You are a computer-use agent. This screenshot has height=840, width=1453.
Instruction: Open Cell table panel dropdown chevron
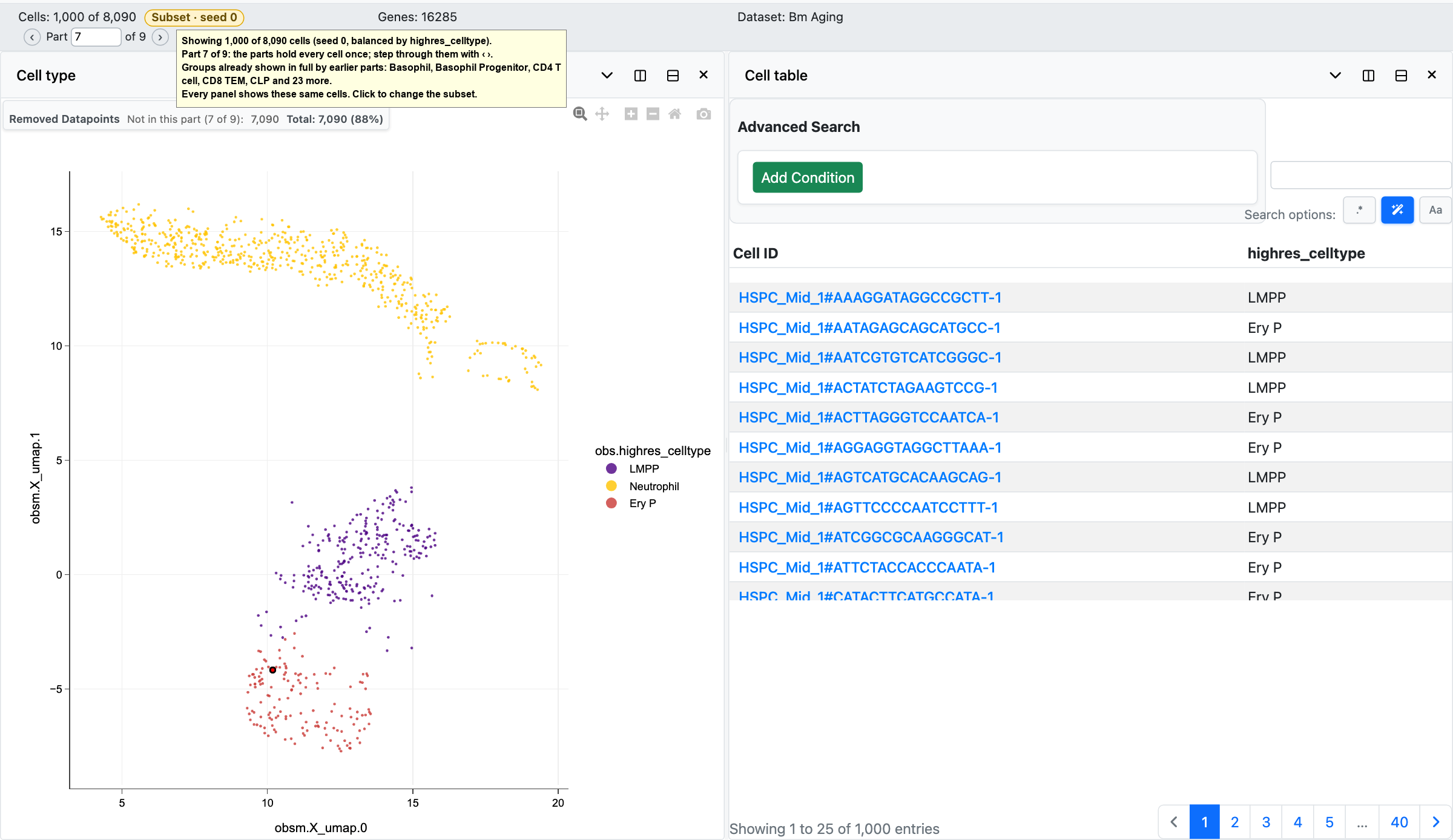coord(1336,76)
